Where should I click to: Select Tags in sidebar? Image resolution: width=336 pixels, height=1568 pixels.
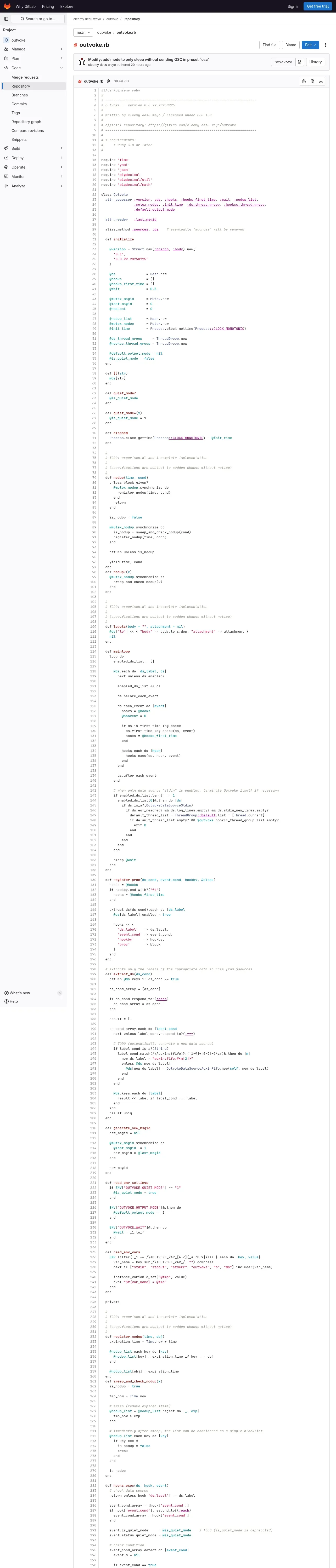(33, 113)
